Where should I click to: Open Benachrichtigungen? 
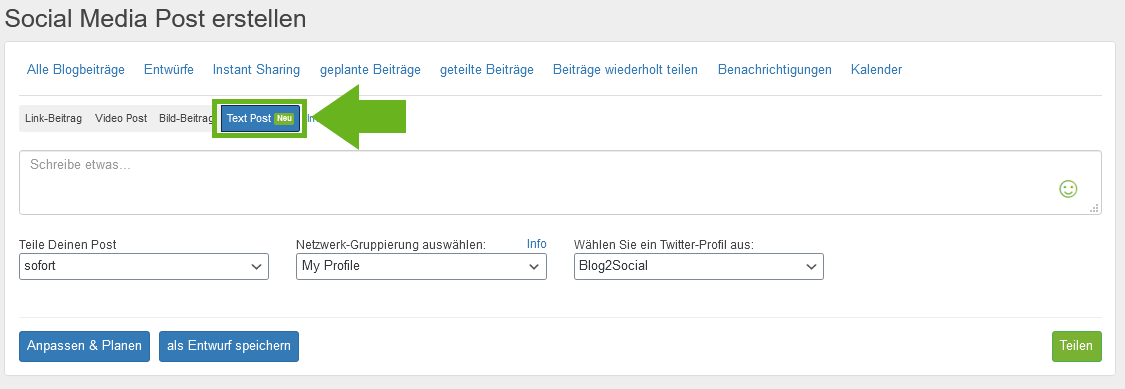[x=774, y=70]
